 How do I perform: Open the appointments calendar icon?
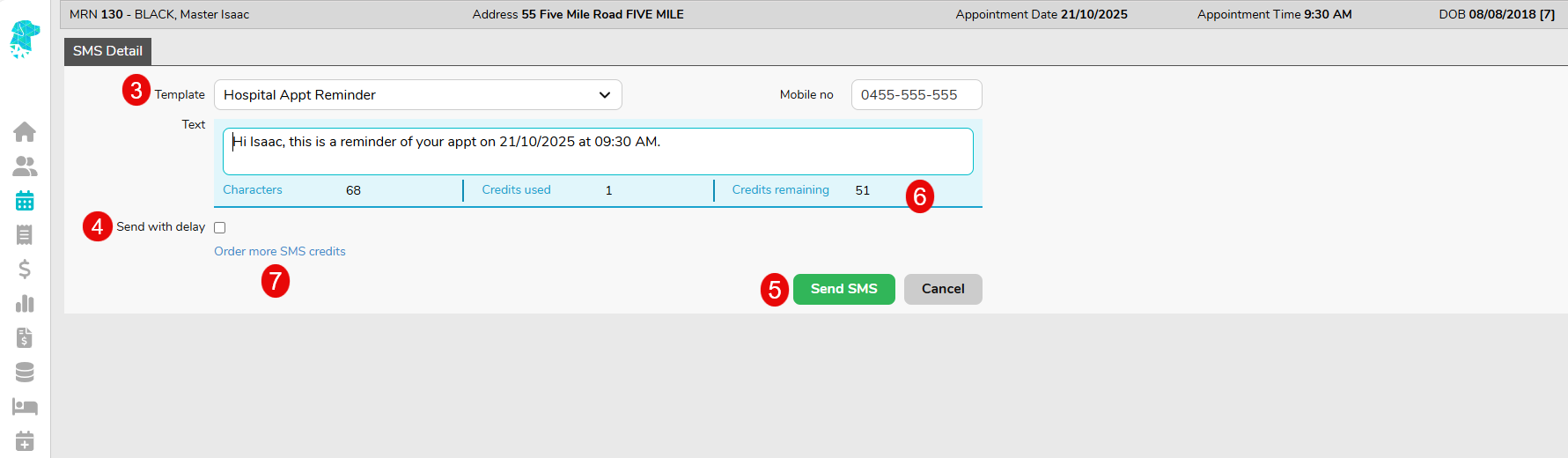[25, 201]
